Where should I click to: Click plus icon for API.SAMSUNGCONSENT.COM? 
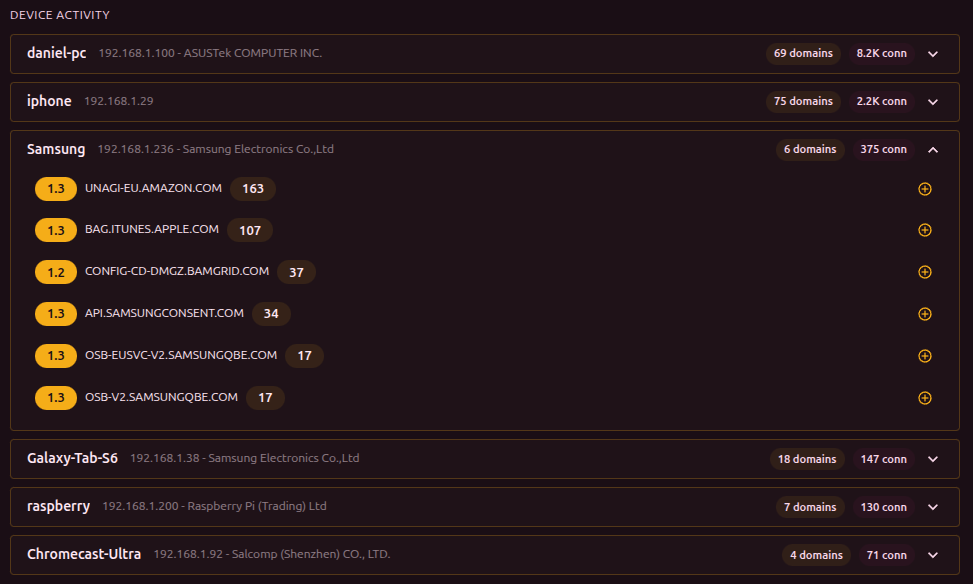[x=924, y=314]
